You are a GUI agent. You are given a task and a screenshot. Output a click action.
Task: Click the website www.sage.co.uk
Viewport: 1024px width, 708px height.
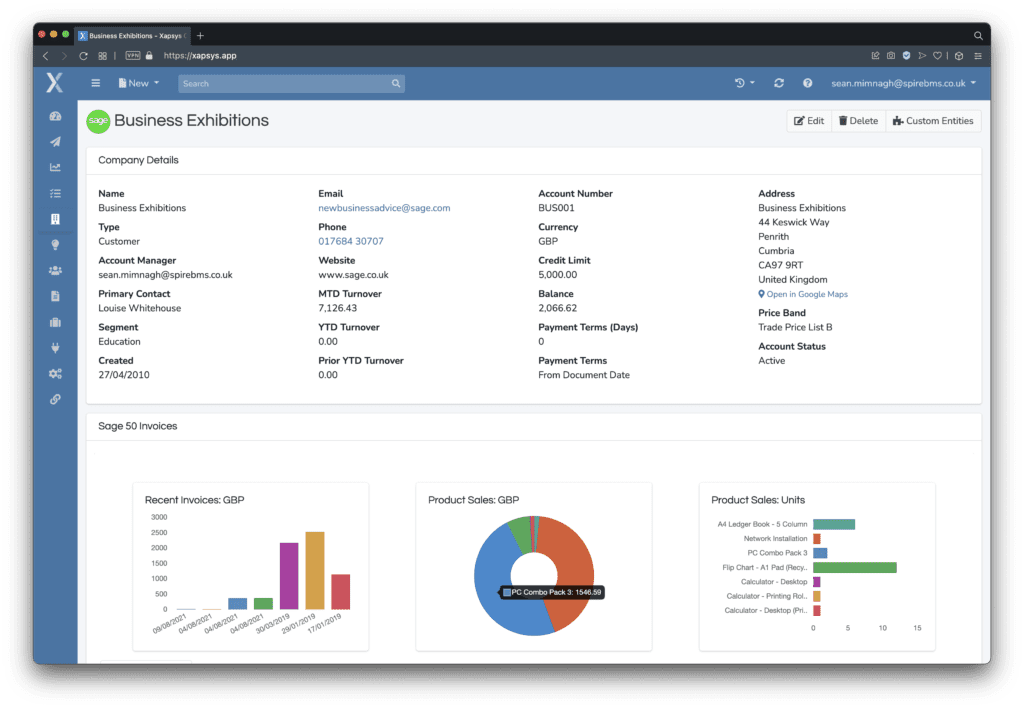(353, 274)
